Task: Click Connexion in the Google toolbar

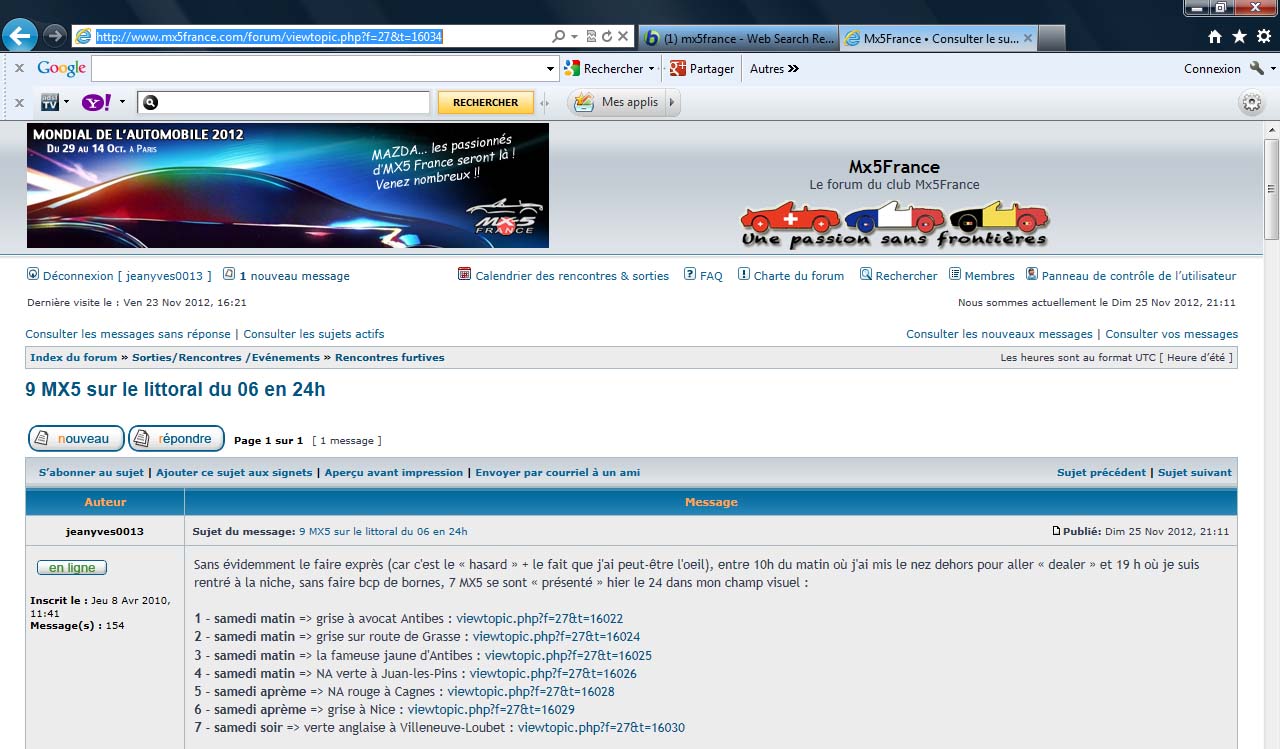Action: click(x=1212, y=69)
